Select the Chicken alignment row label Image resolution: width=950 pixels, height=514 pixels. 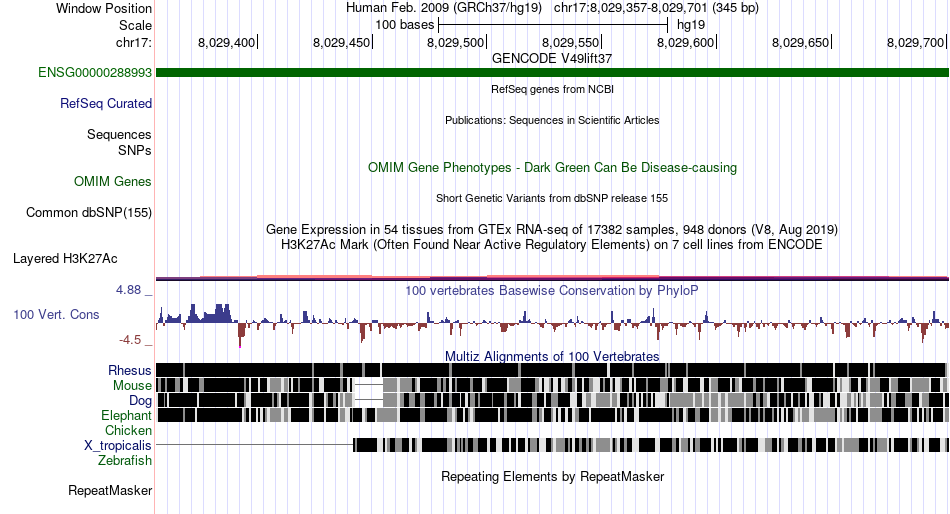click(128, 430)
